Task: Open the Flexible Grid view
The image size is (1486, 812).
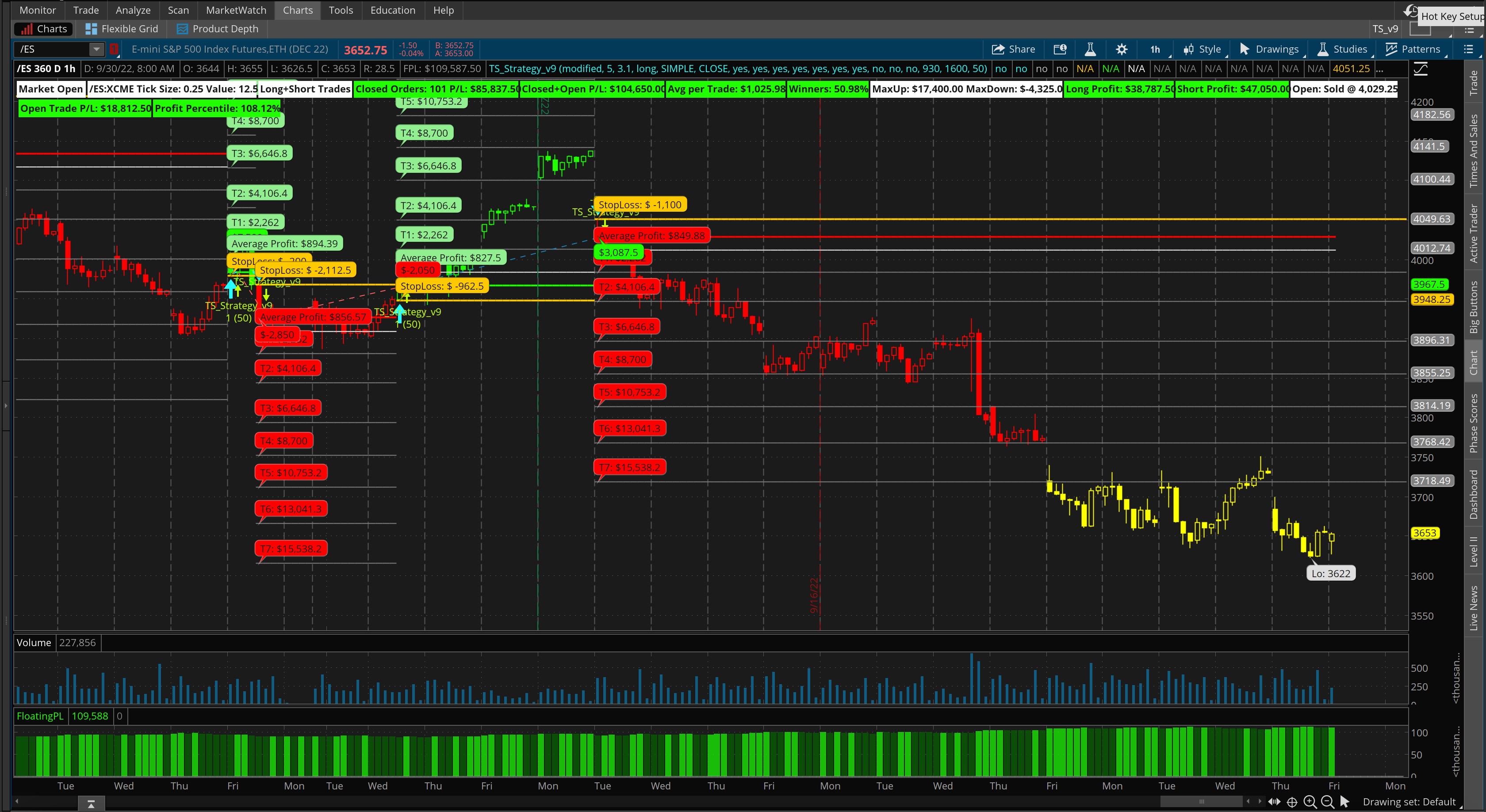Action: point(122,29)
